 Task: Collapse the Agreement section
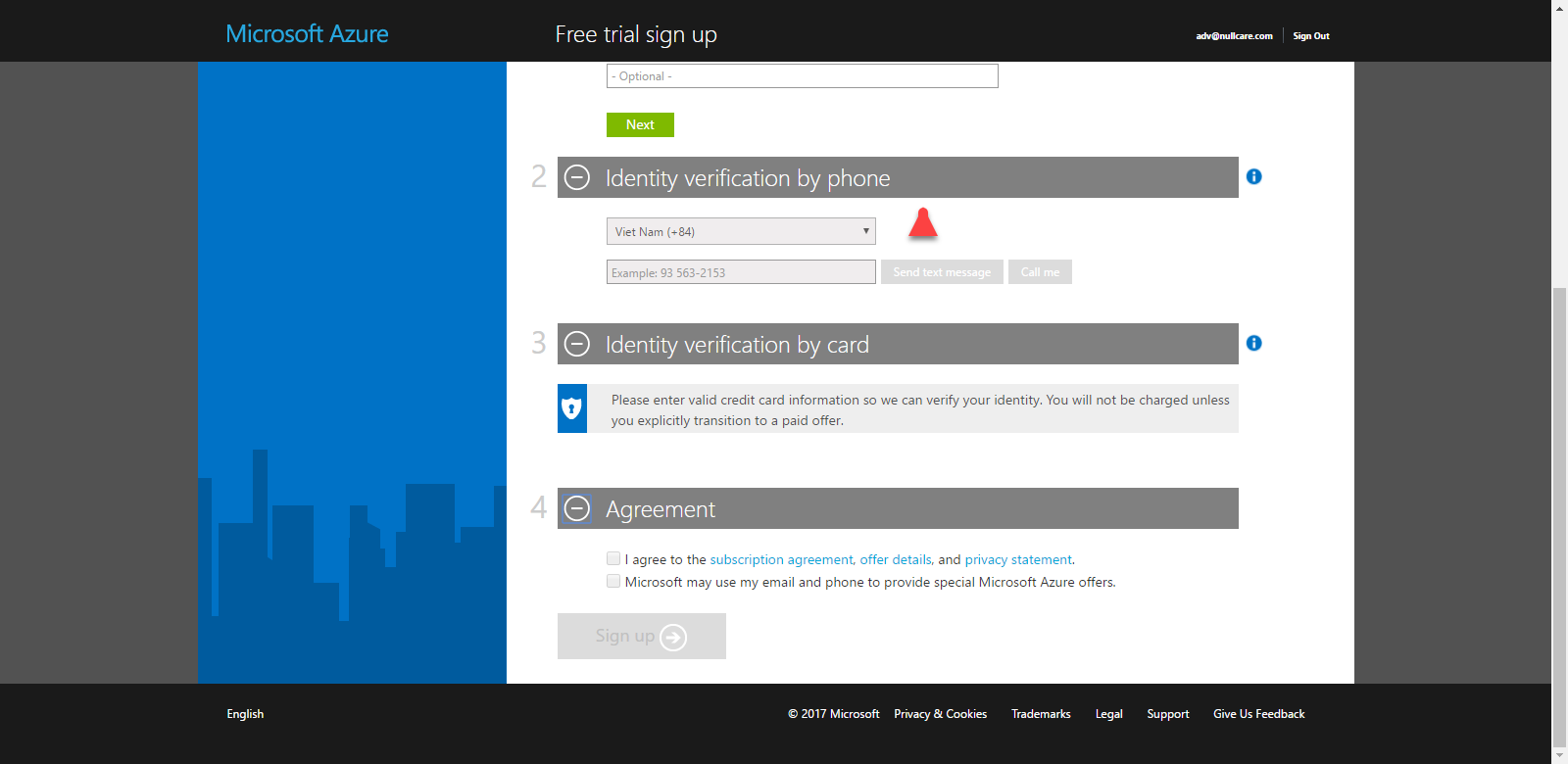pos(577,508)
